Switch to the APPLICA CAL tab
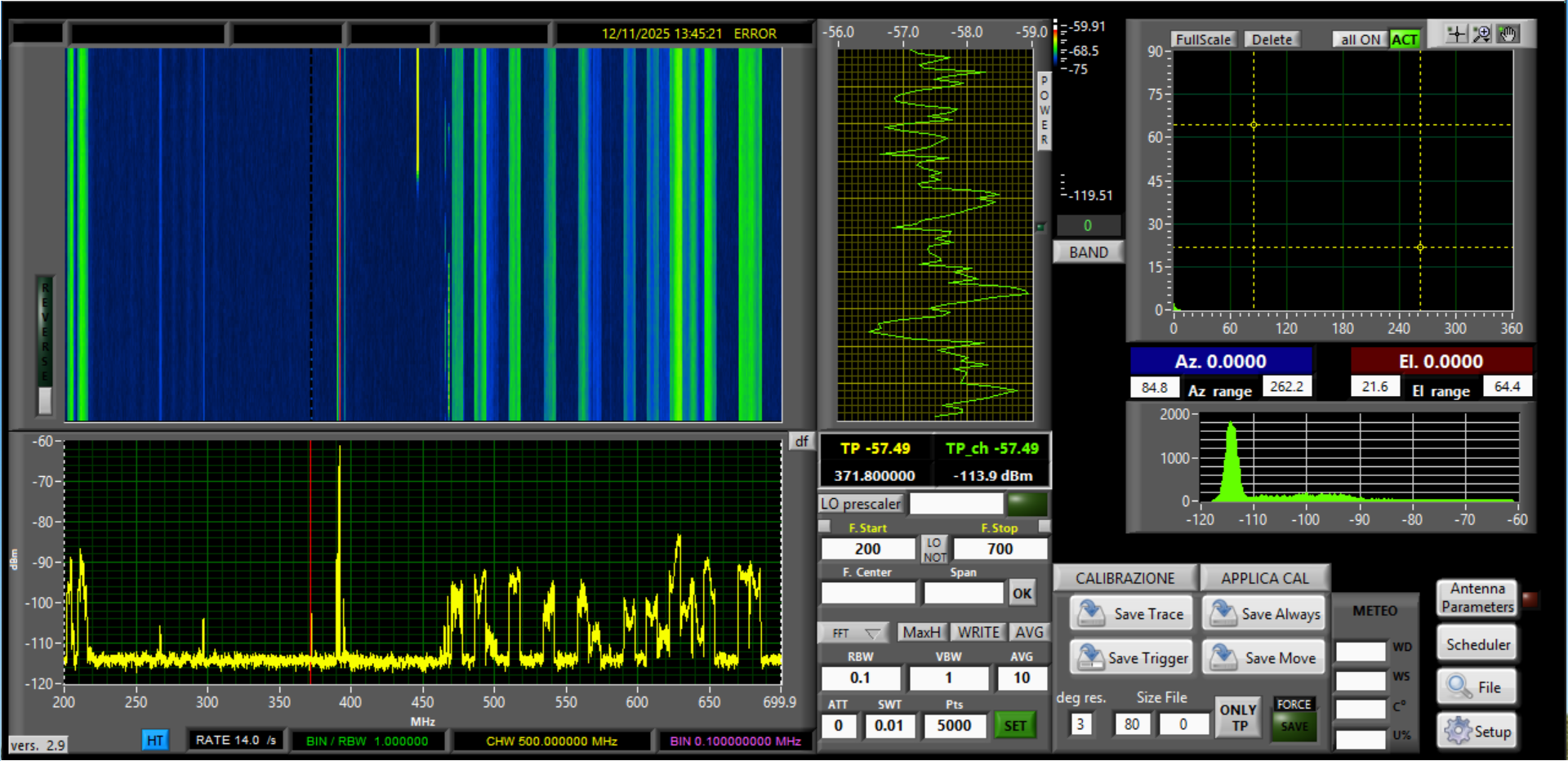 pos(1264,578)
